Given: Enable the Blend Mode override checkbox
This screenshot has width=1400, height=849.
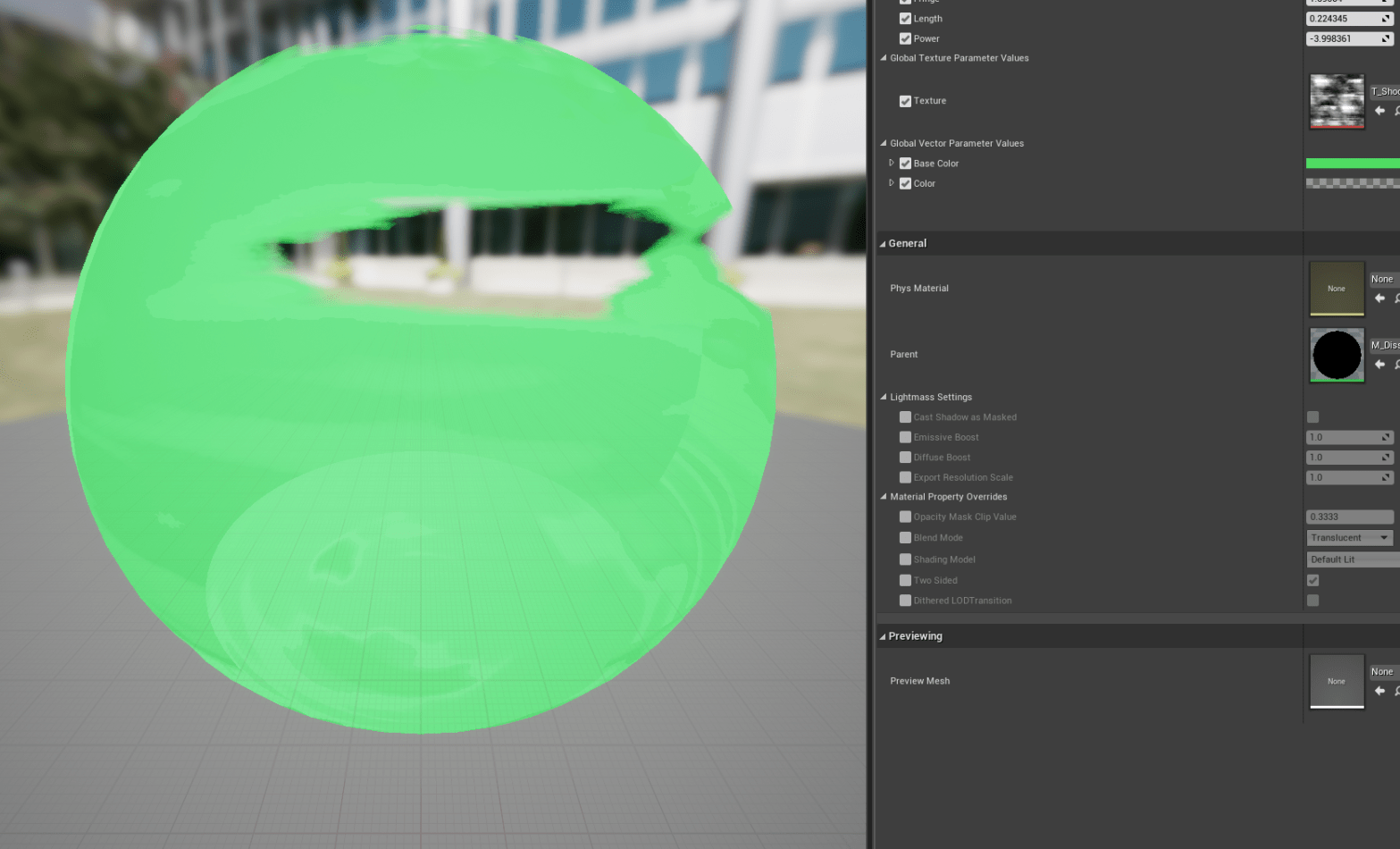Looking at the screenshot, I should (905, 538).
